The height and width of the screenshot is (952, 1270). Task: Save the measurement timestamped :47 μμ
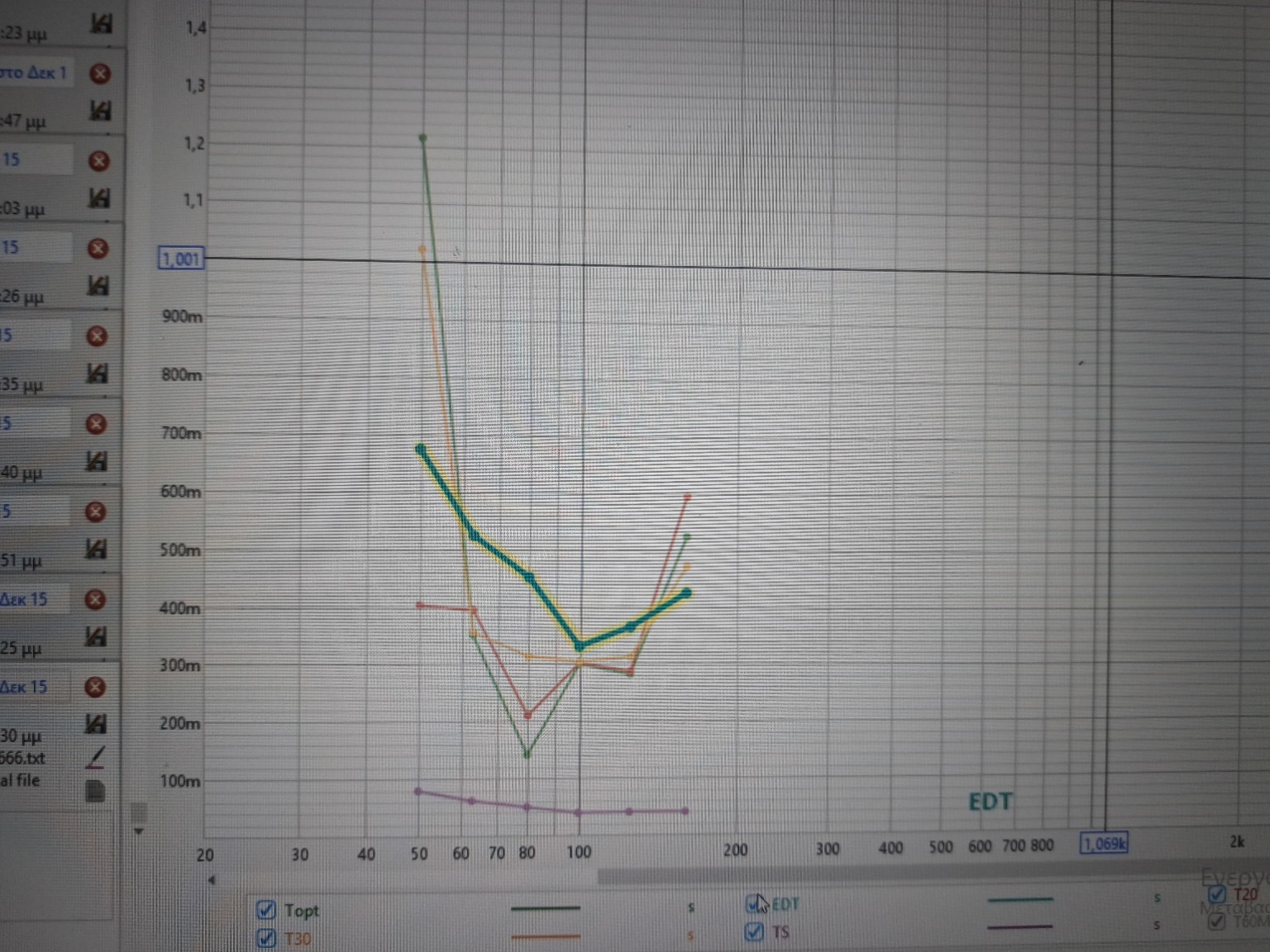pyautogui.click(x=99, y=111)
